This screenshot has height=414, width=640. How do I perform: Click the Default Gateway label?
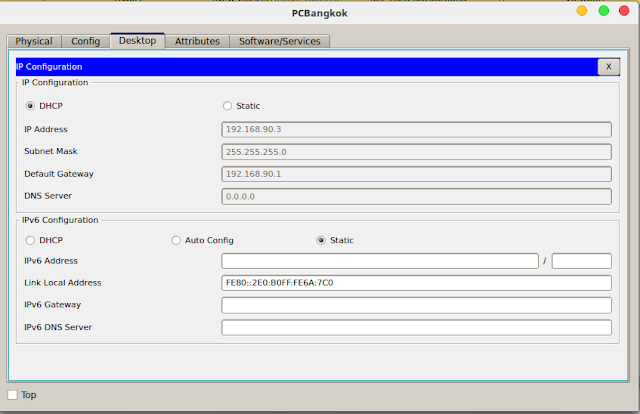tap(59, 174)
